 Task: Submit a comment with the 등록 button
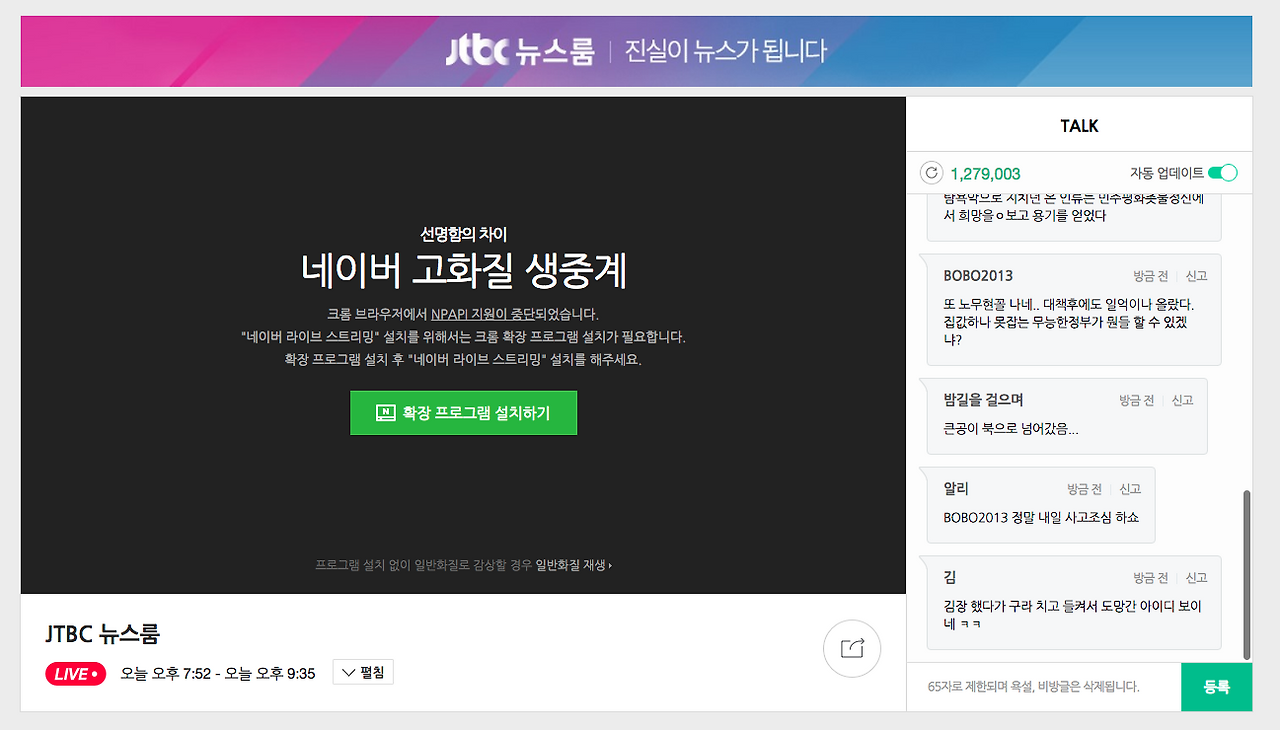1216,687
